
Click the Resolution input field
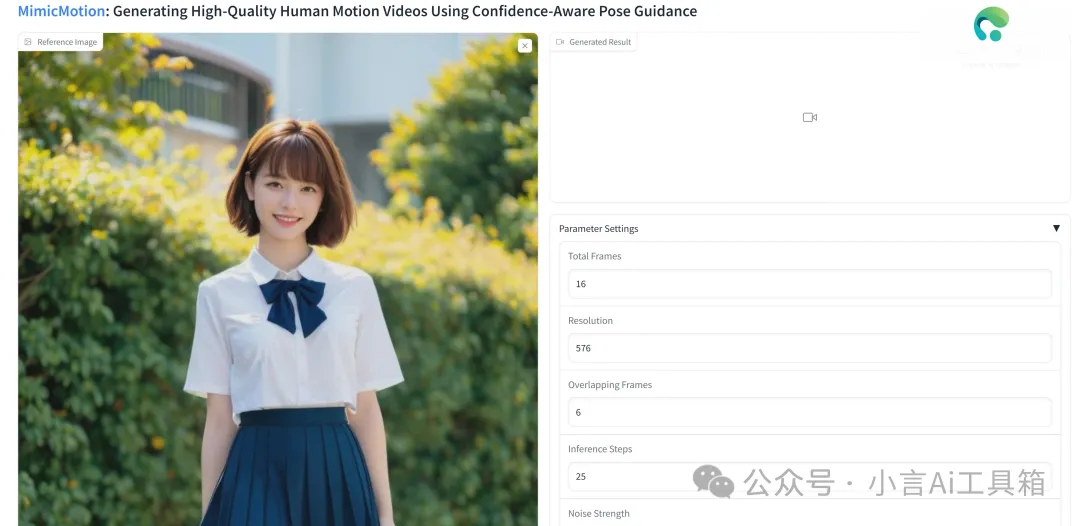[x=809, y=348]
